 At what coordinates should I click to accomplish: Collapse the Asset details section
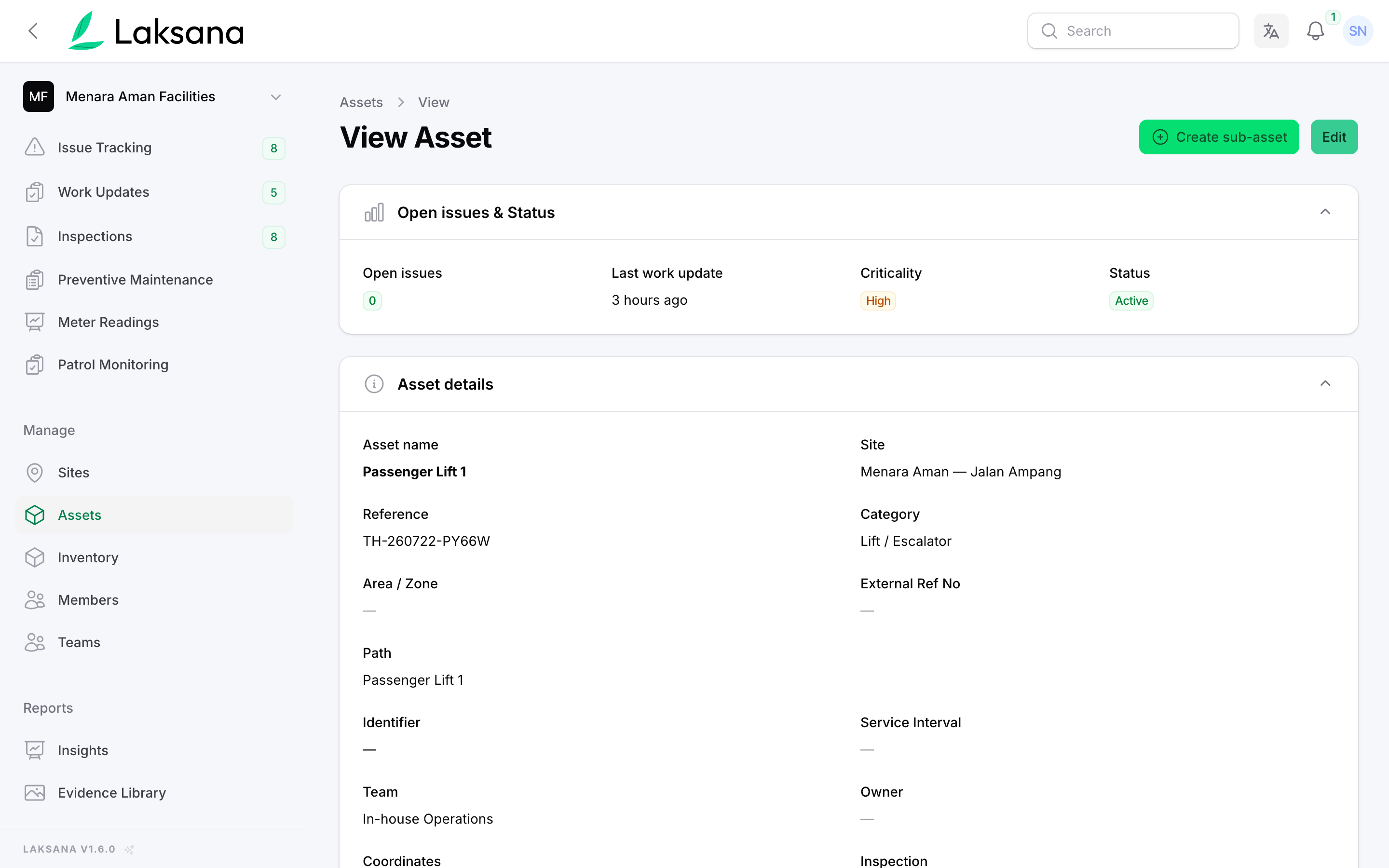click(x=1325, y=383)
